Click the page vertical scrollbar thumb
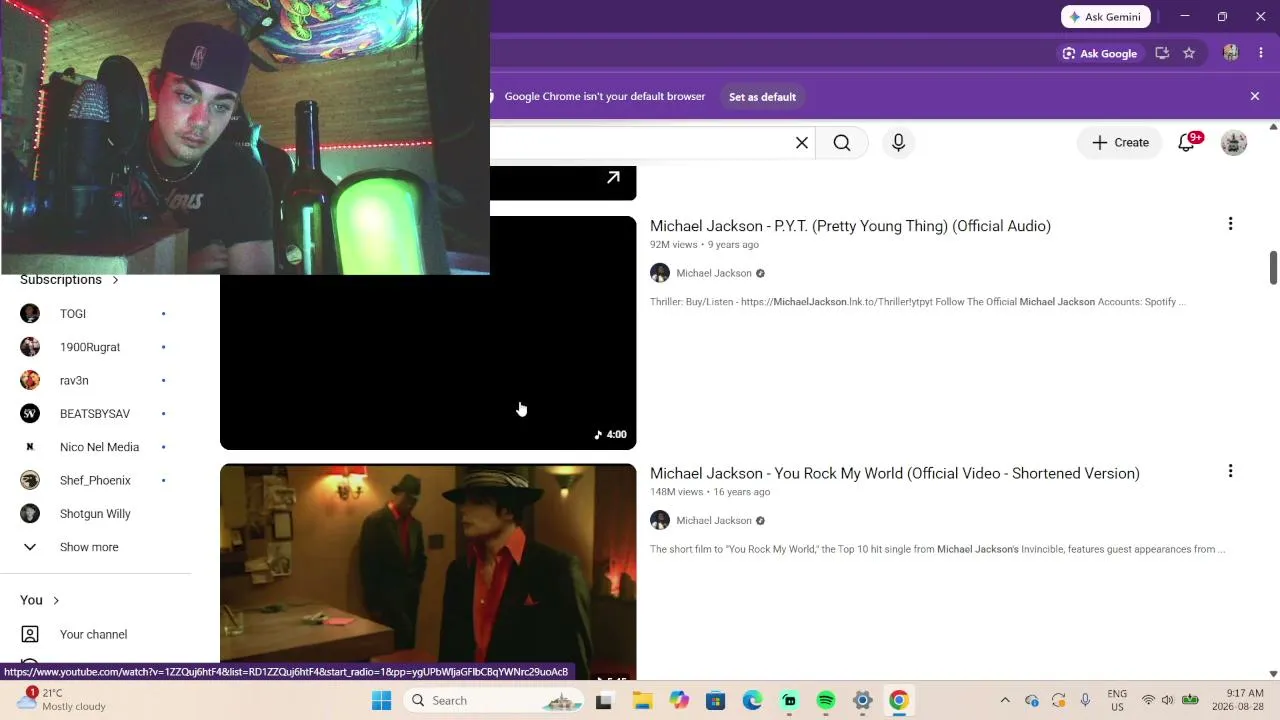This screenshot has width=1280, height=720. pyautogui.click(x=1273, y=267)
